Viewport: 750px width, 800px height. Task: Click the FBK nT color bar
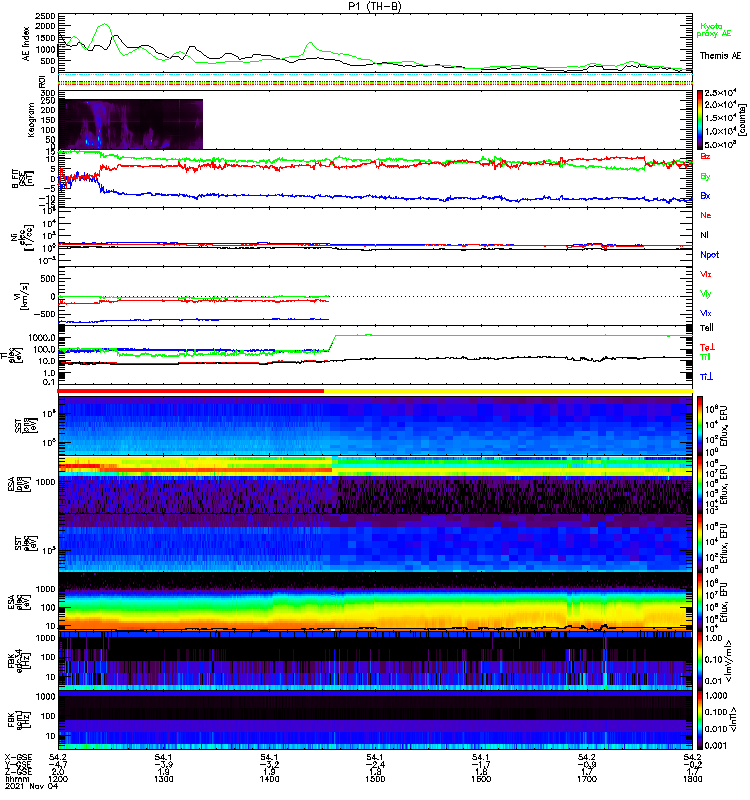coord(700,720)
